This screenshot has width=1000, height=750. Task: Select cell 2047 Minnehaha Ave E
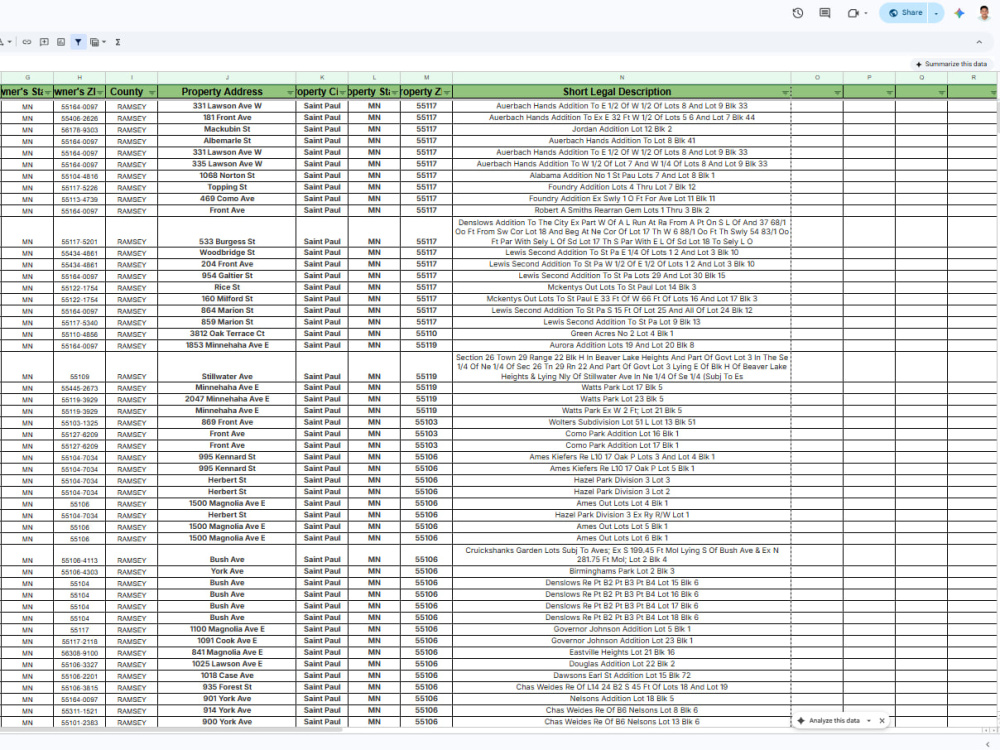227,399
